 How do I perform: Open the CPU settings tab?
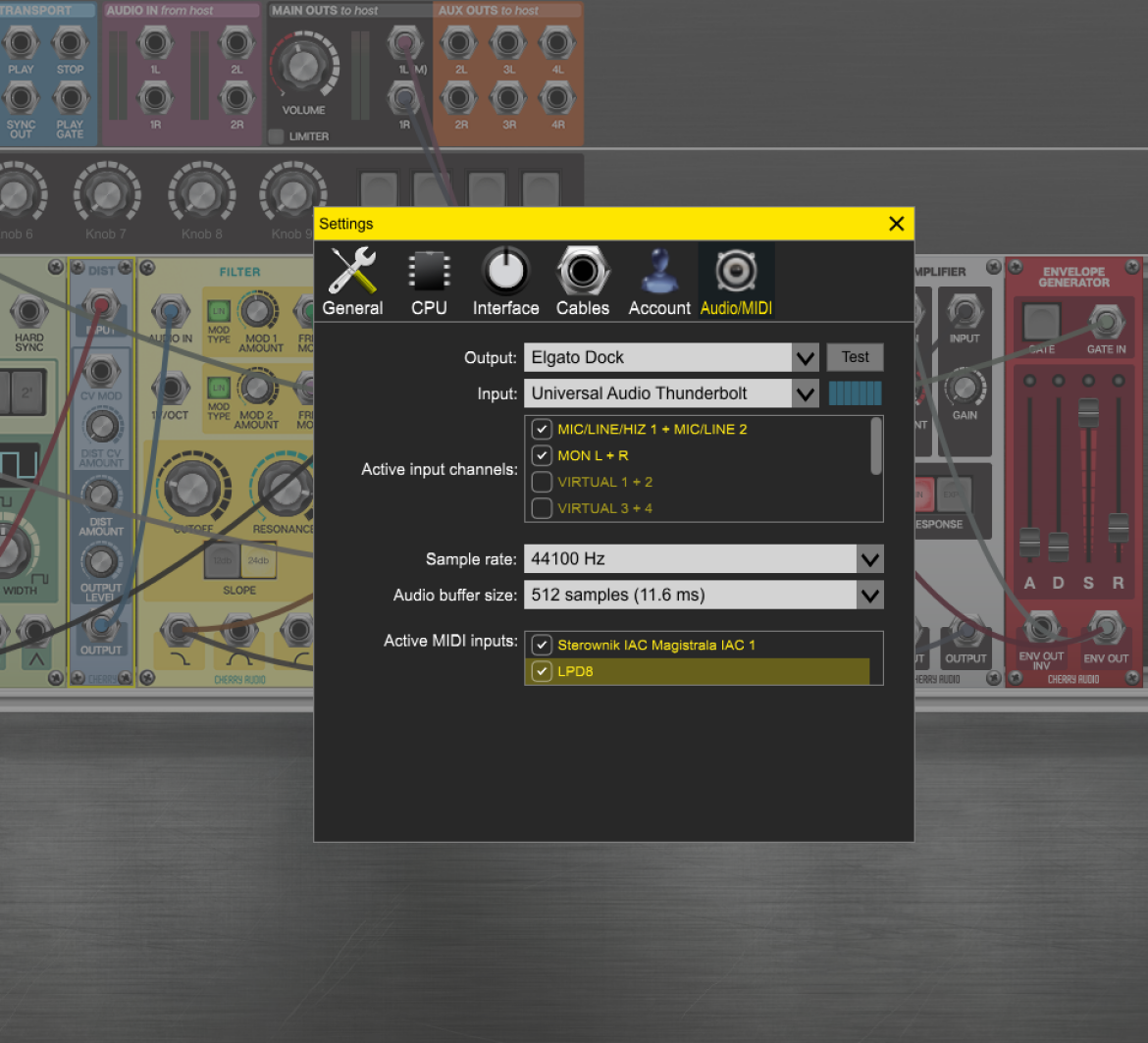(429, 282)
